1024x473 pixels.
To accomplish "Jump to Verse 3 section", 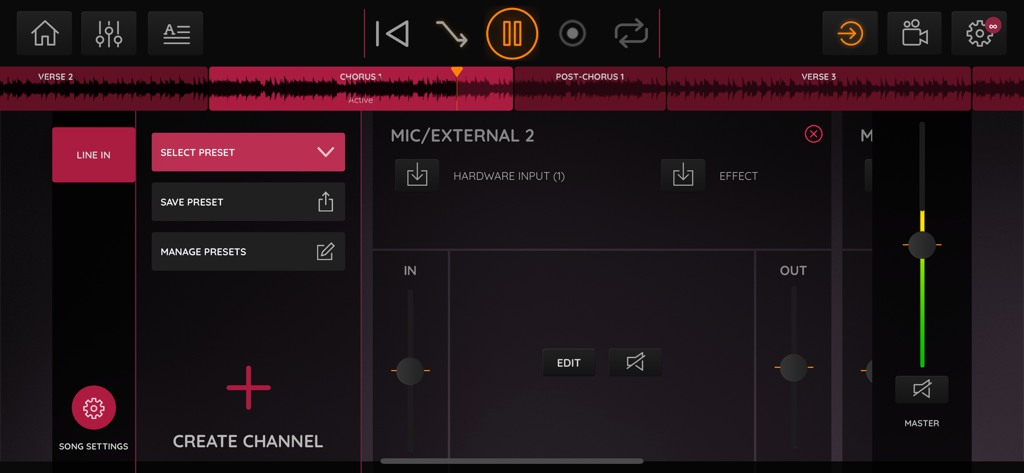I will pyautogui.click(x=819, y=88).
